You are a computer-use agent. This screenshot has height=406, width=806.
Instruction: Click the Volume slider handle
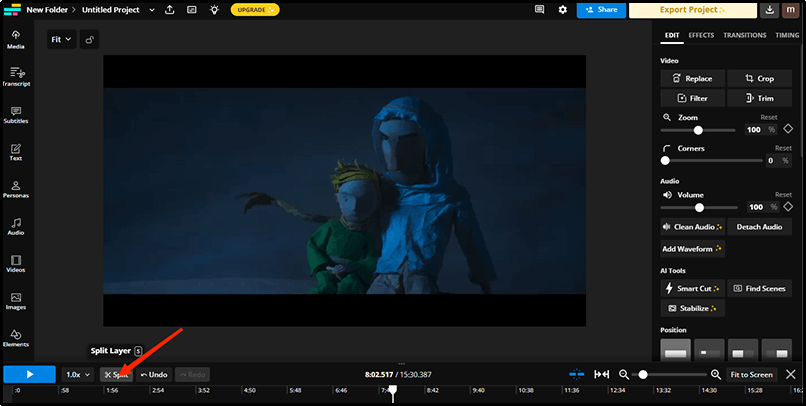click(699, 207)
